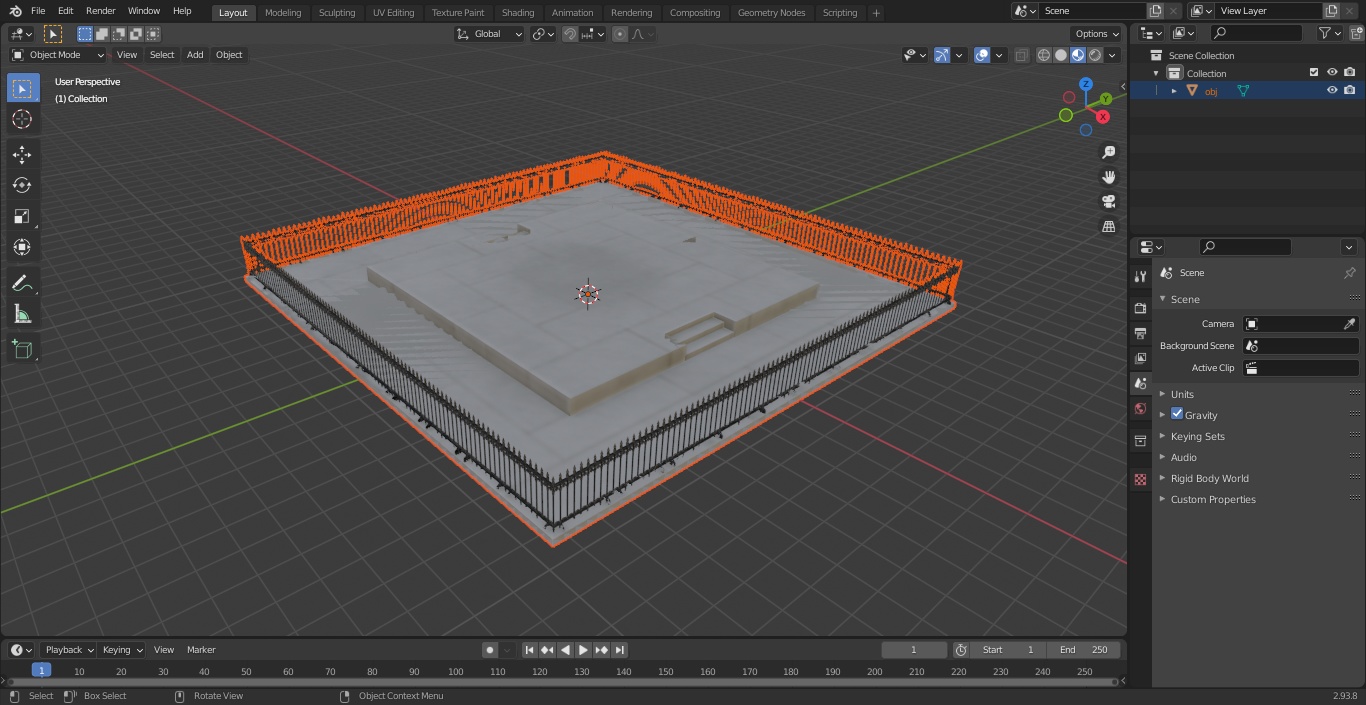Activate the Cursor tool
This screenshot has height=705, width=1366.
click(22, 120)
